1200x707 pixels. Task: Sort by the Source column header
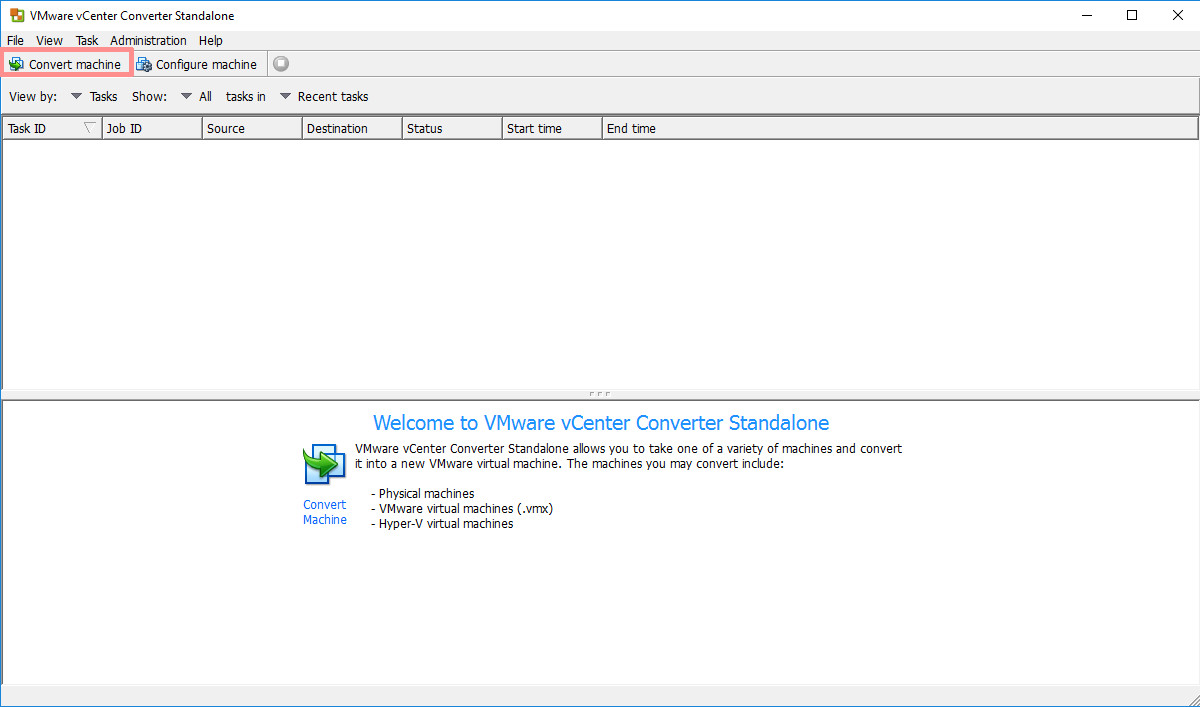pyautogui.click(x=252, y=128)
